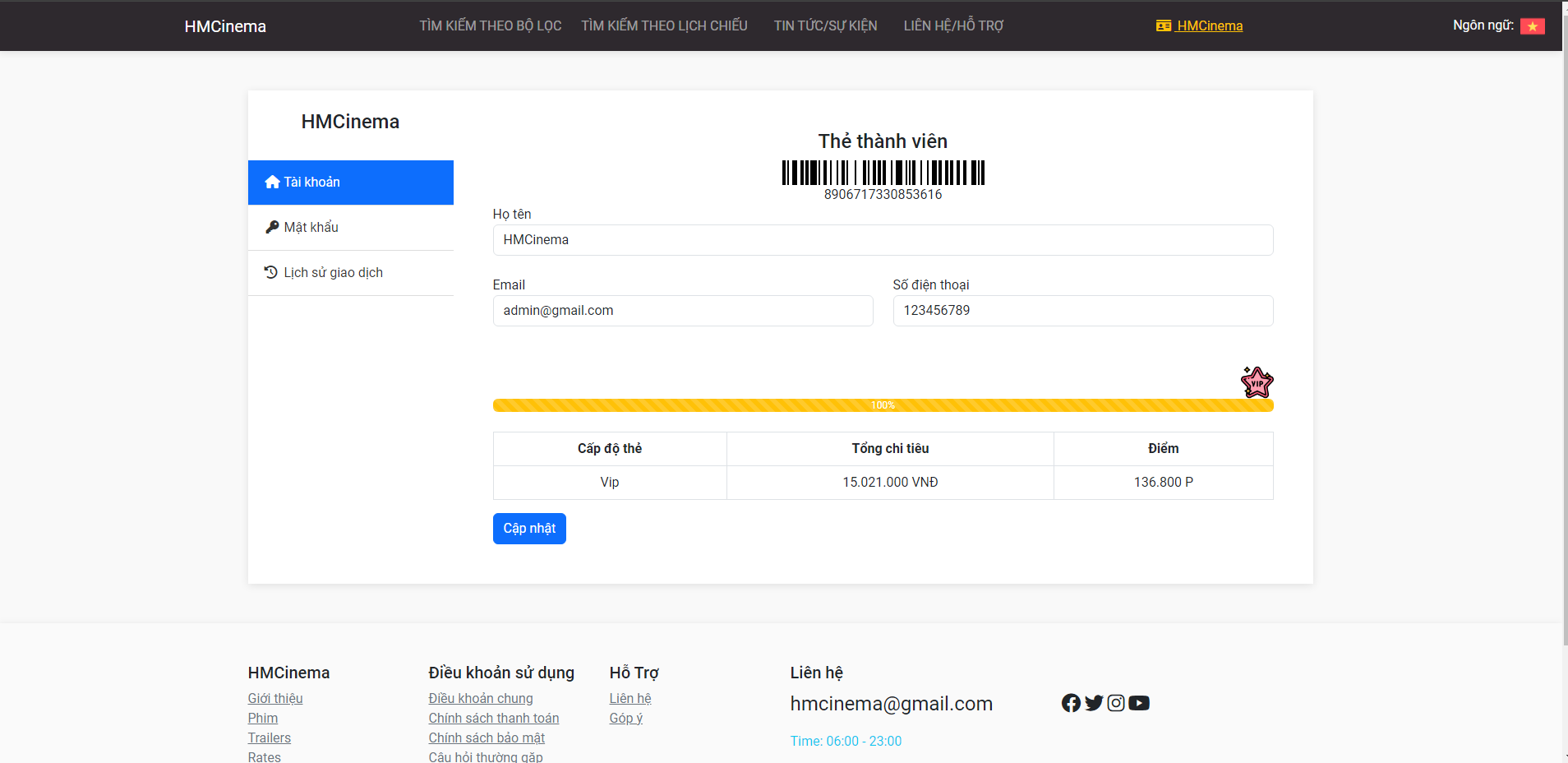1568x763 pixels.
Task: Click the Cập nhật button
Action: (x=529, y=529)
